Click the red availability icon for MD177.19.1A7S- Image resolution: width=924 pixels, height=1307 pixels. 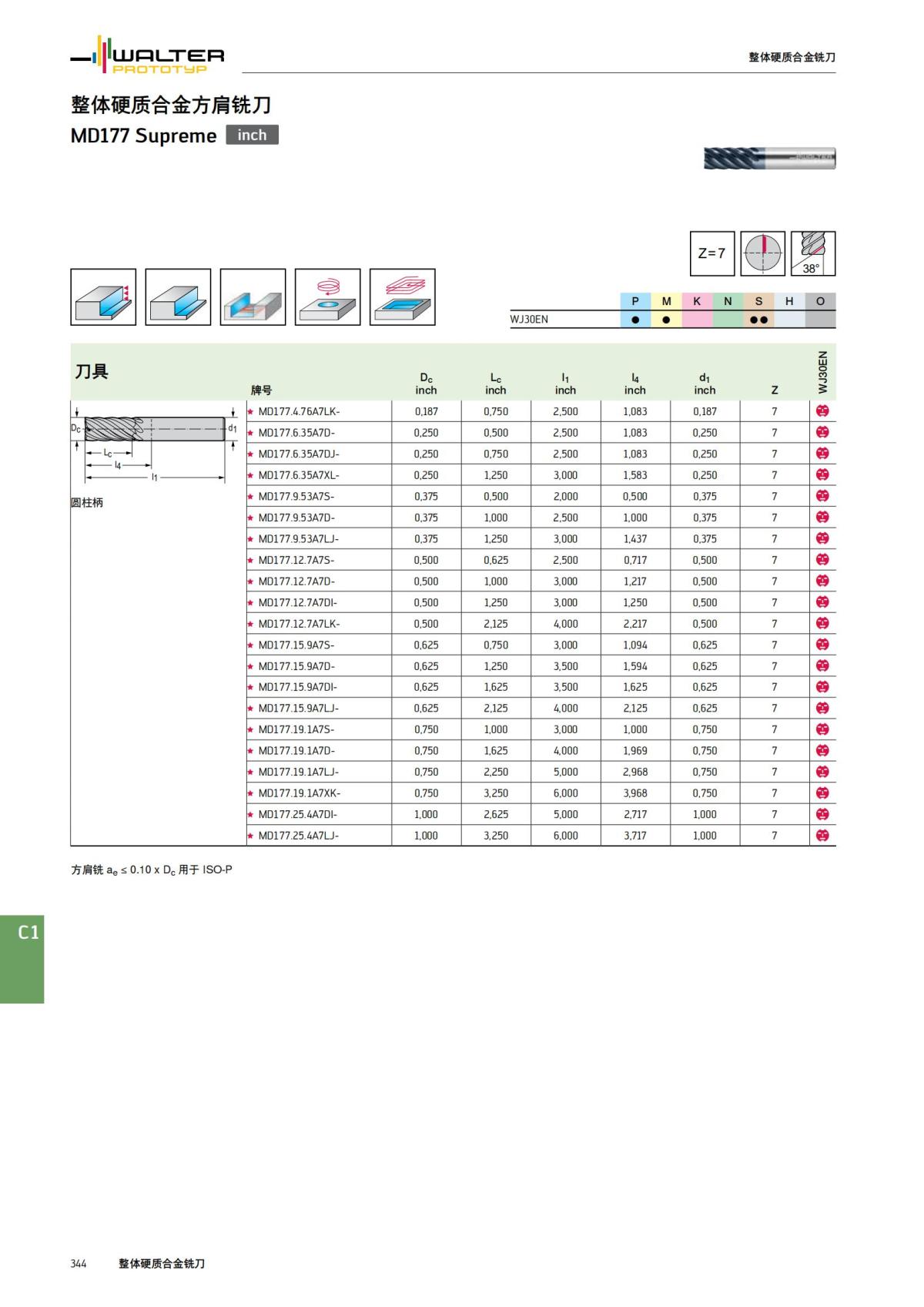822,729
